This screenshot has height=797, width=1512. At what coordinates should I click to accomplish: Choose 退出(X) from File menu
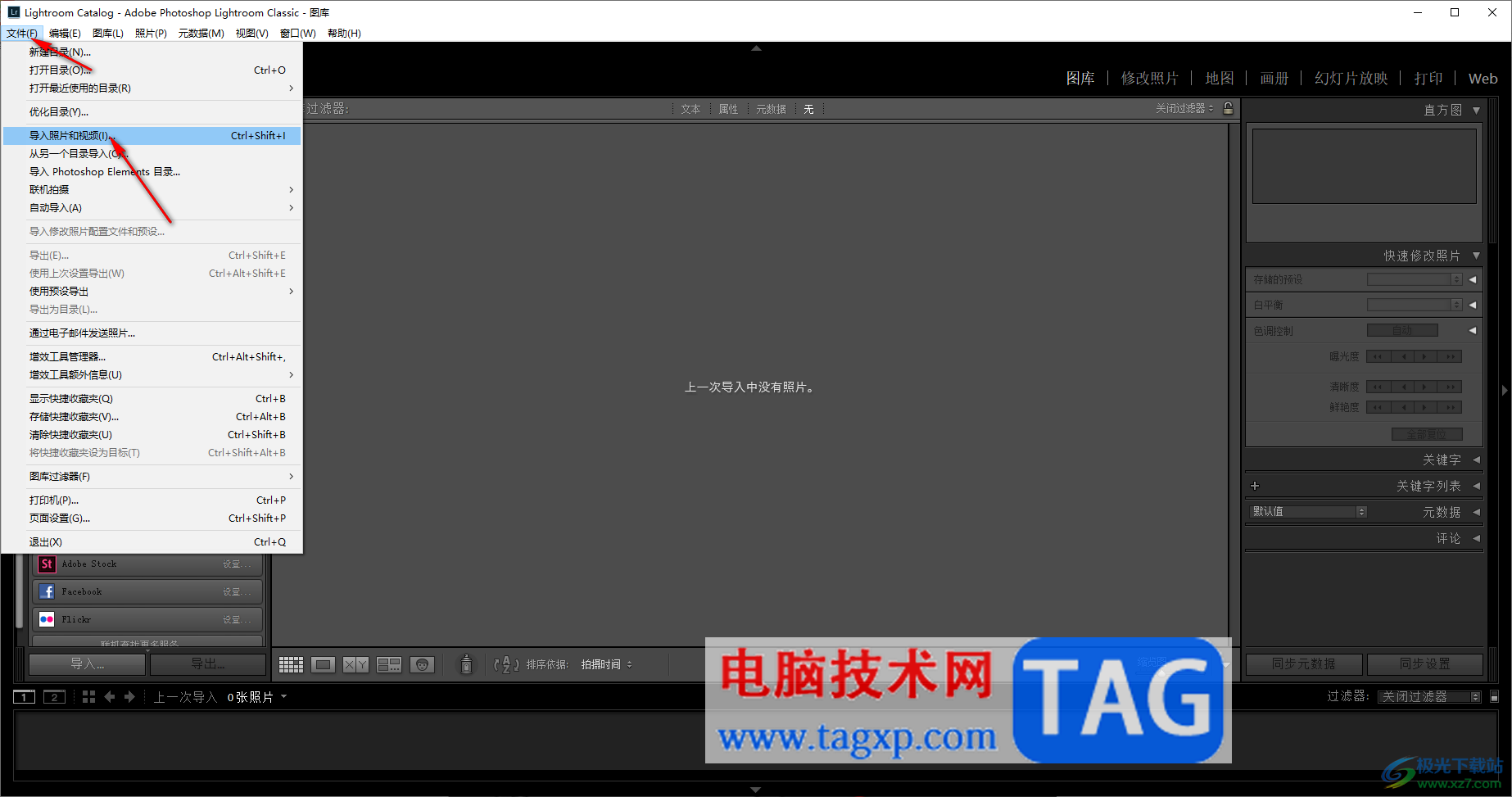[x=152, y=542]
